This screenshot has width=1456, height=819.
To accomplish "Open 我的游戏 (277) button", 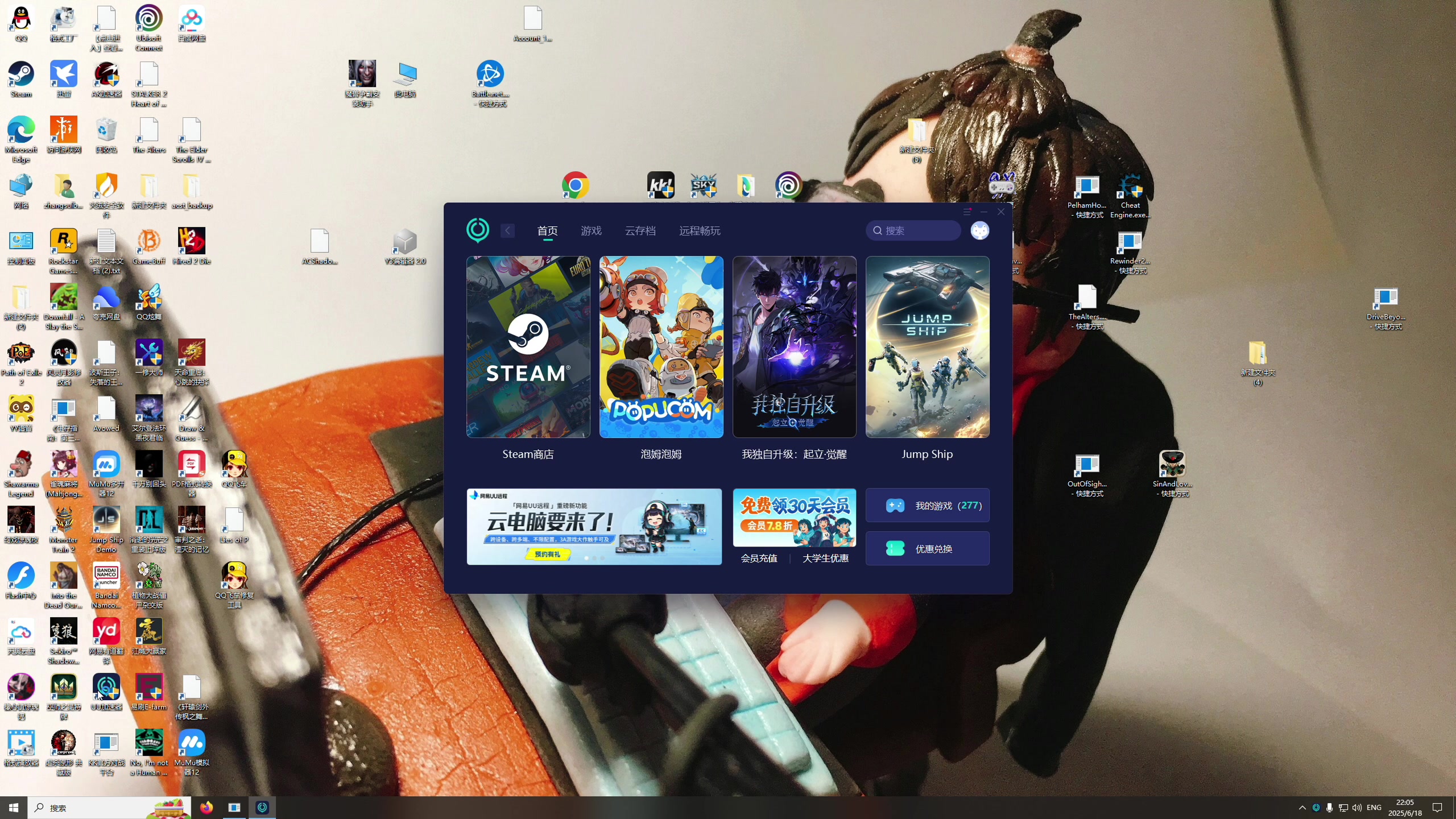I will (927, 505).
